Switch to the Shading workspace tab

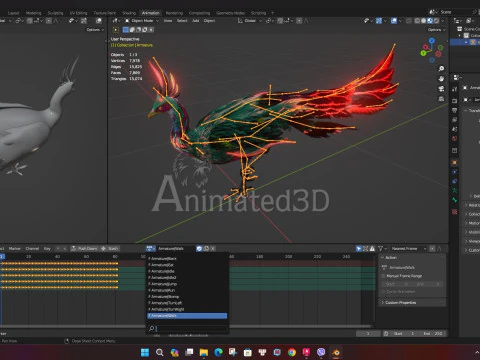coord(129,13)
